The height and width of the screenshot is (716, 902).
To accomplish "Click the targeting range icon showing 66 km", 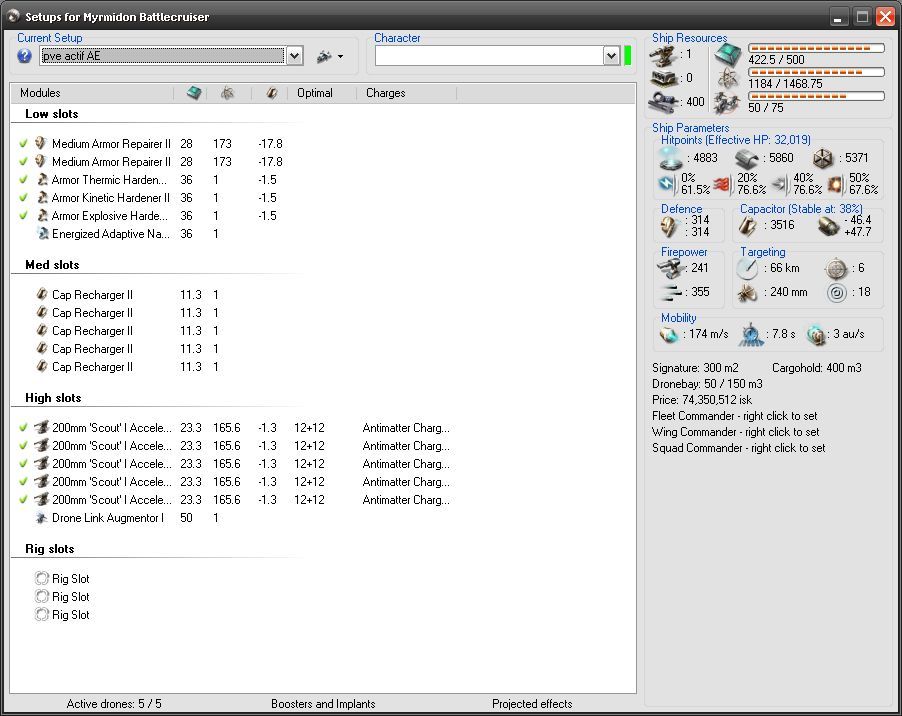I will tap(747, 269).
